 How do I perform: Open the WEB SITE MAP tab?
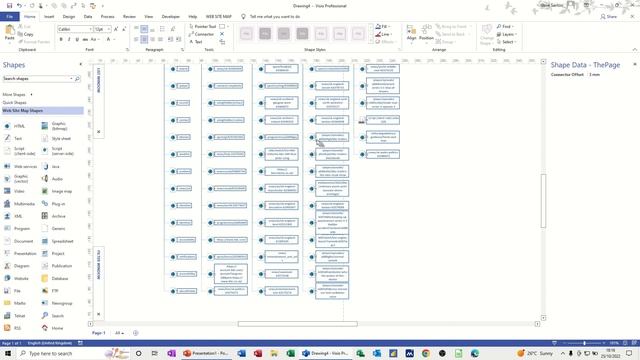tap(218, 17)
